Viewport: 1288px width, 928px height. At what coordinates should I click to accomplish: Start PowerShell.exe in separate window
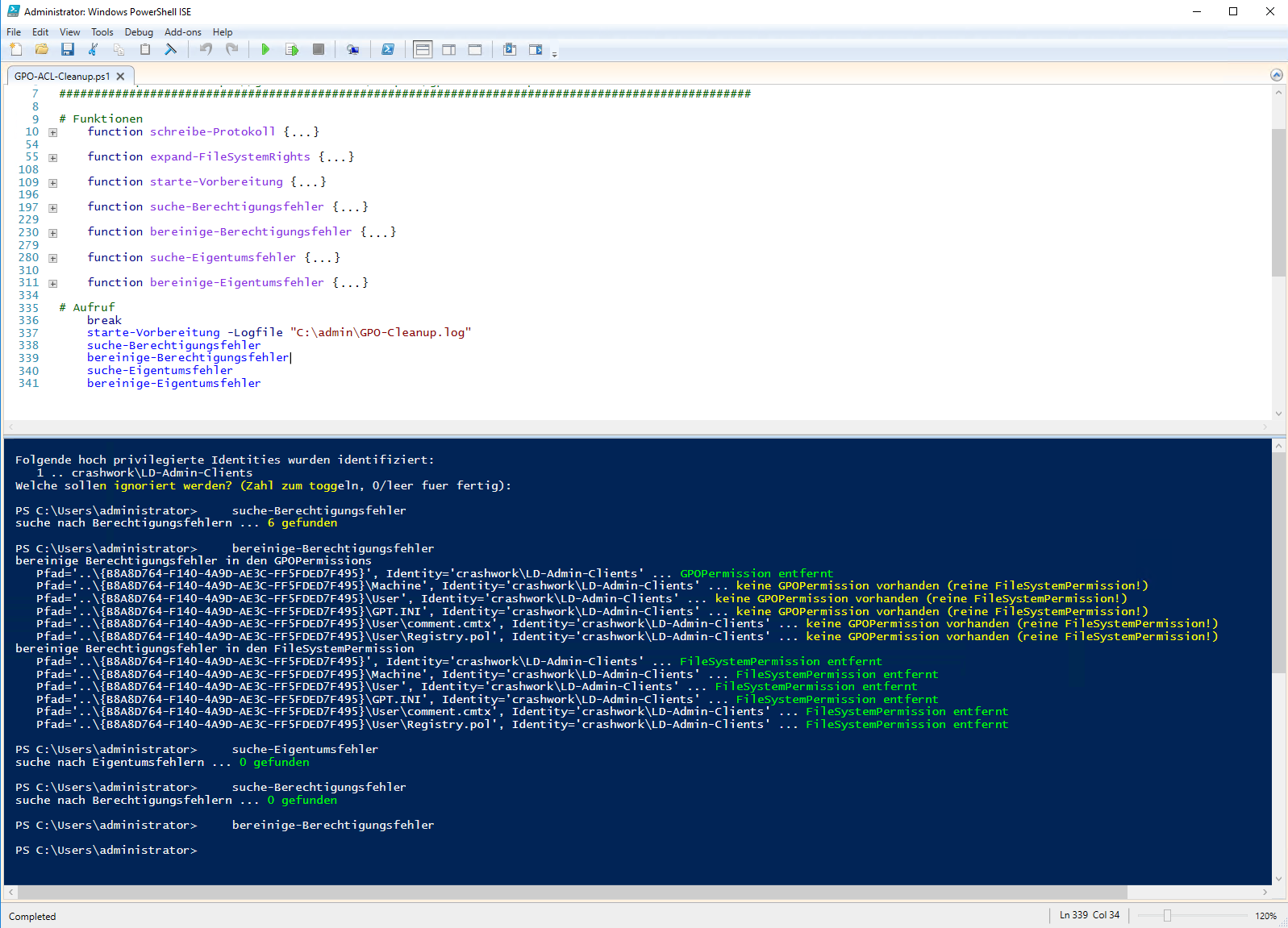(x=388, y=50)
